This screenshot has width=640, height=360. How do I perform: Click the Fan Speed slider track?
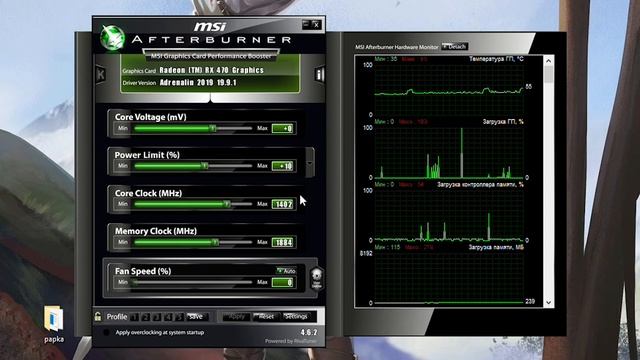[193, 282]
